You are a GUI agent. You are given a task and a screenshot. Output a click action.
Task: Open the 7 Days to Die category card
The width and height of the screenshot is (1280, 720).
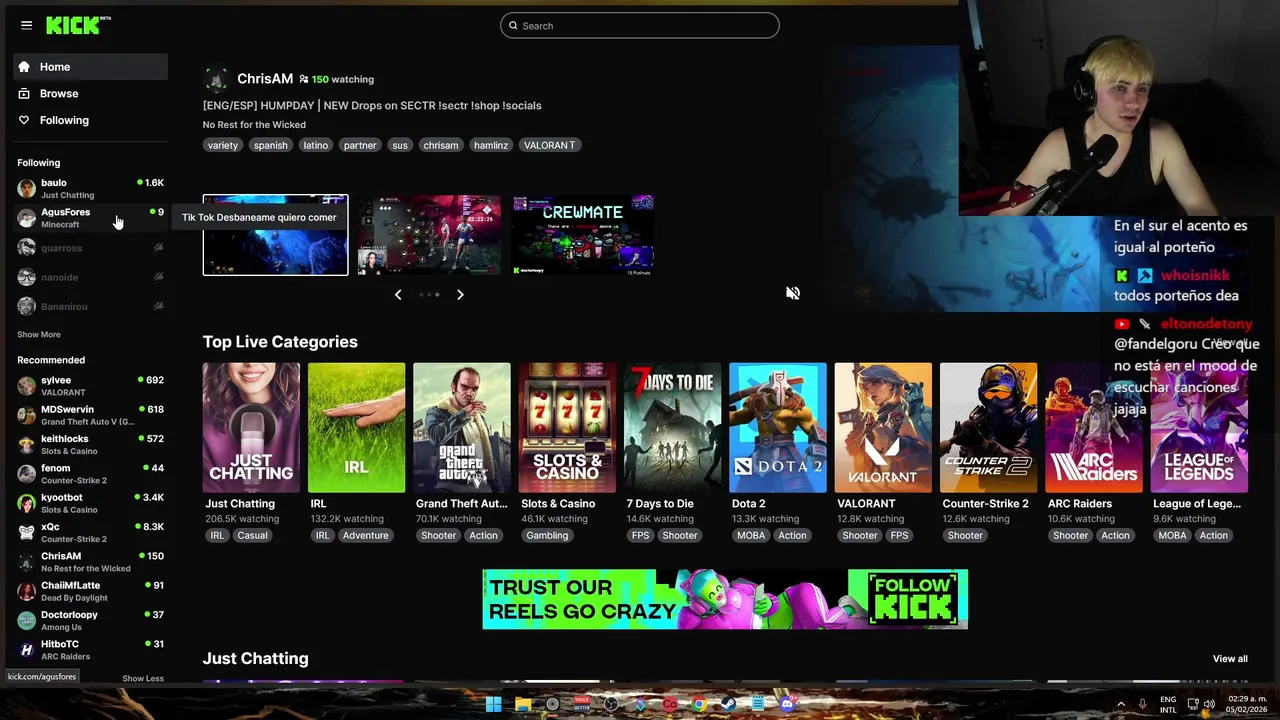tap(673, 428)
